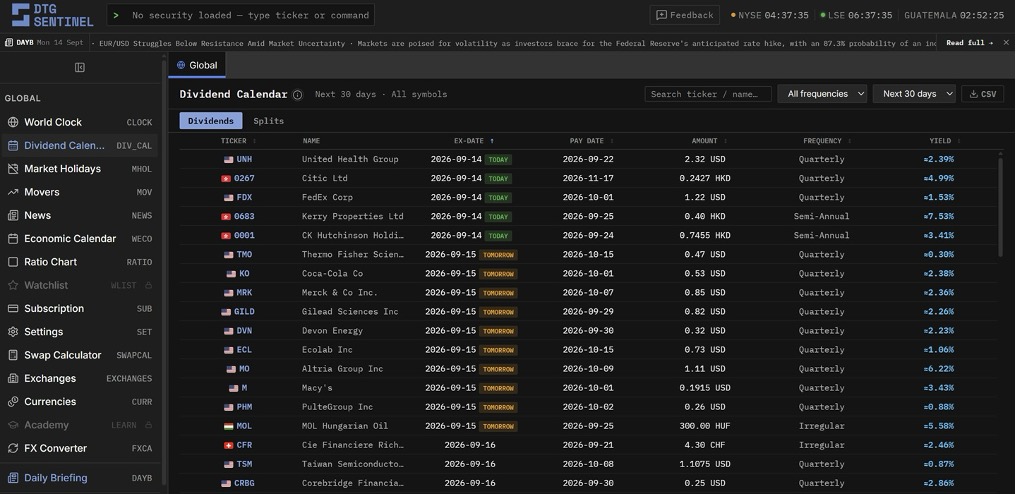Click the Watchlist star icon
1016x494 pixels.
[x=12, y=285]
